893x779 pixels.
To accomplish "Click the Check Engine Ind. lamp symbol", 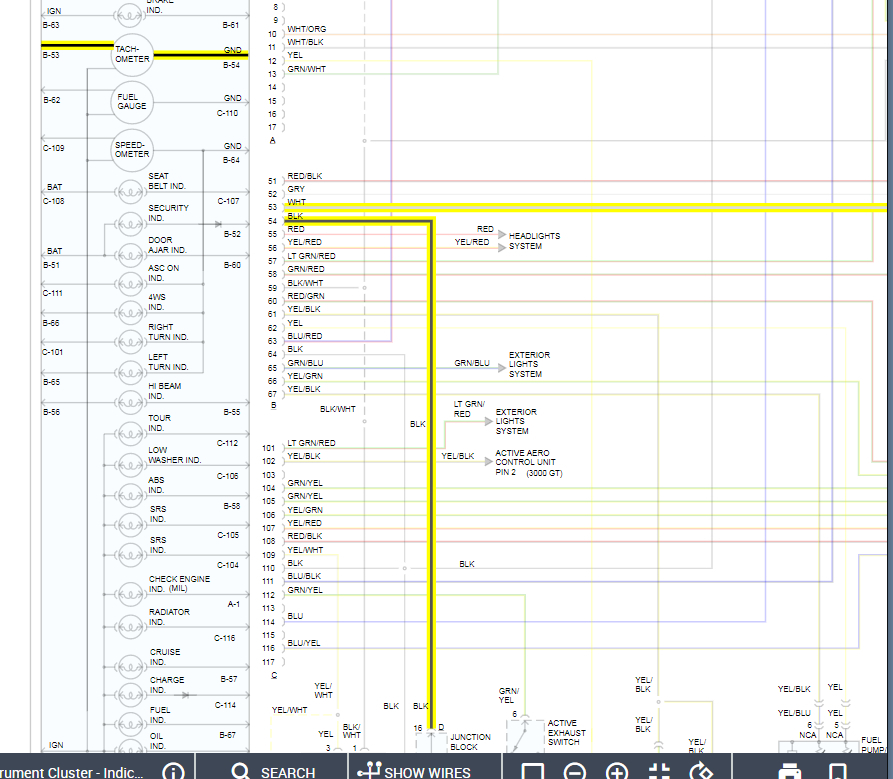I will (129, 594).
